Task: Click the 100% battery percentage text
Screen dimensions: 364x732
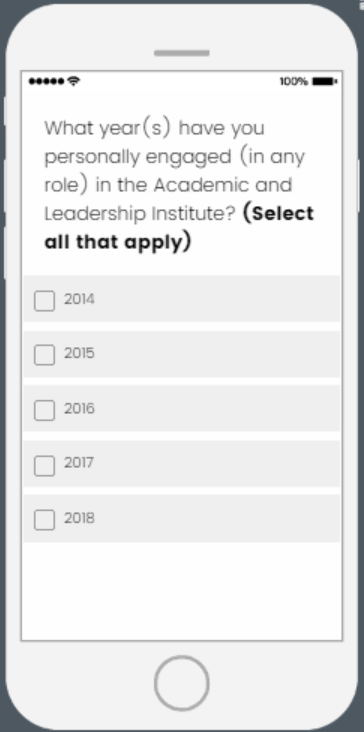Action: point(294,82)
